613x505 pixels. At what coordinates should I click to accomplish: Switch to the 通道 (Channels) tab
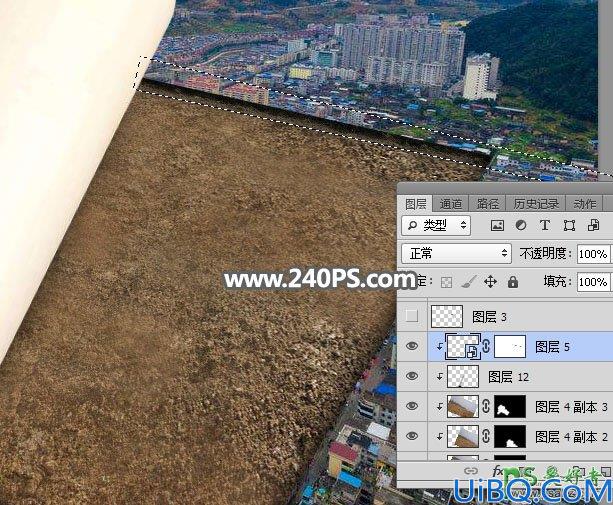click(451, 204)
